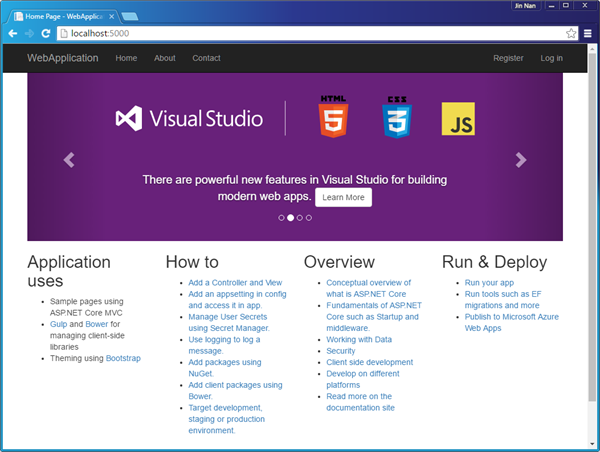The image size is (600, 452).
Task: Click the browser back arrow
Action: [13, 34]
